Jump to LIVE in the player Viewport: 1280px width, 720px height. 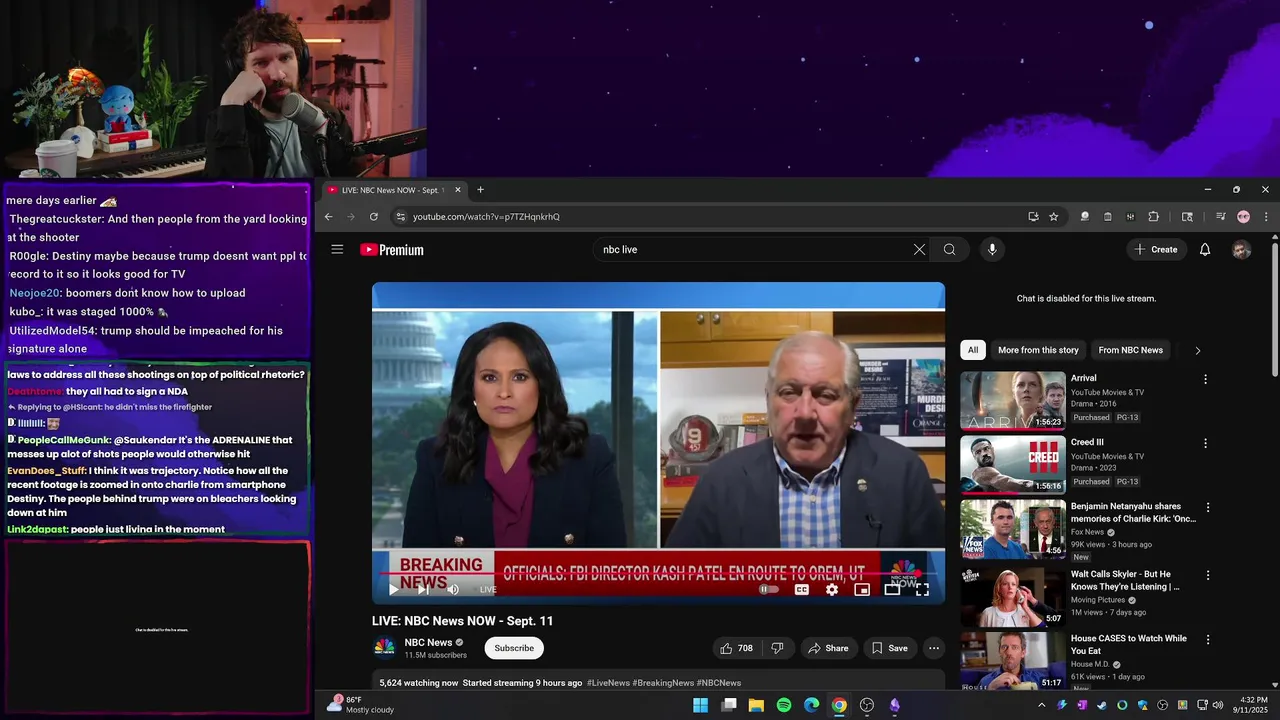pyautogui.click(x=488, y=589)
